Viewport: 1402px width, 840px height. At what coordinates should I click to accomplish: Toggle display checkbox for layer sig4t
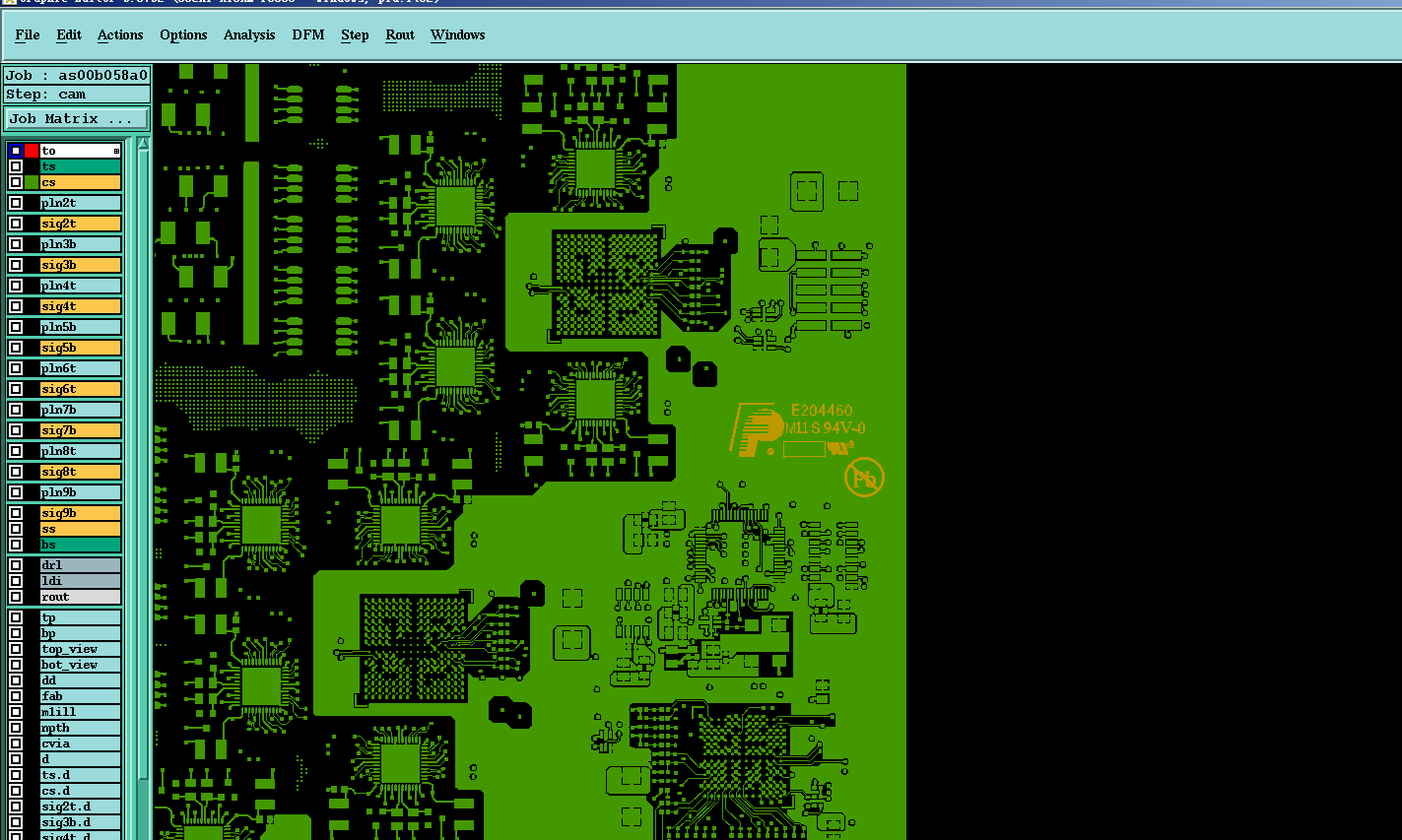click(16, 306)
